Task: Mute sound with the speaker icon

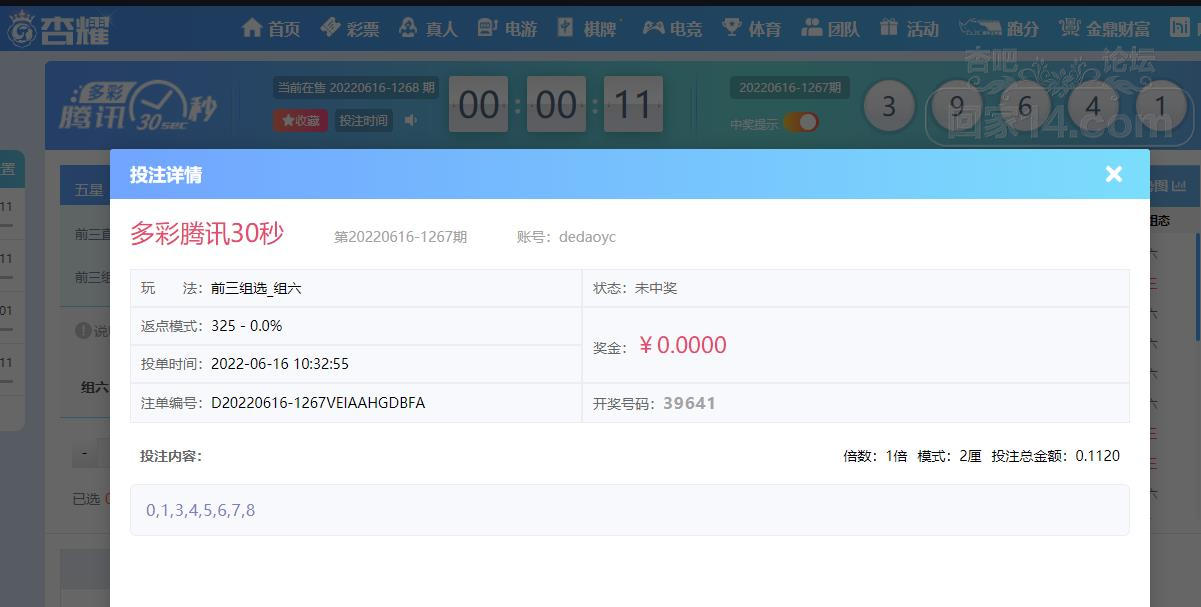Action: [410, 120]
